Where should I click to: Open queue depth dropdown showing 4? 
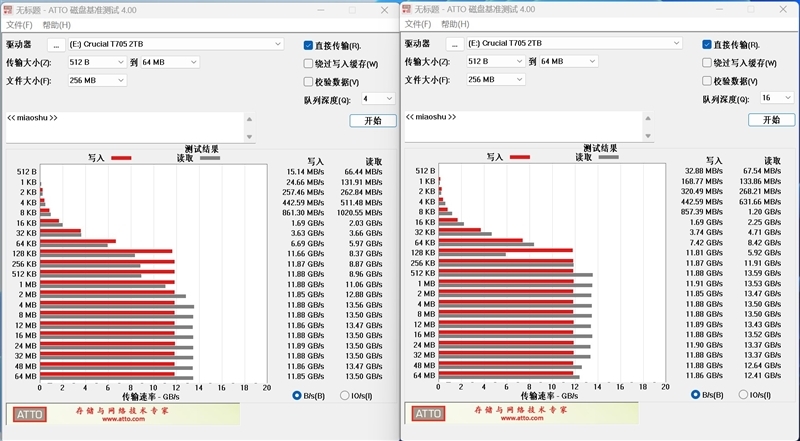(378, 99)
